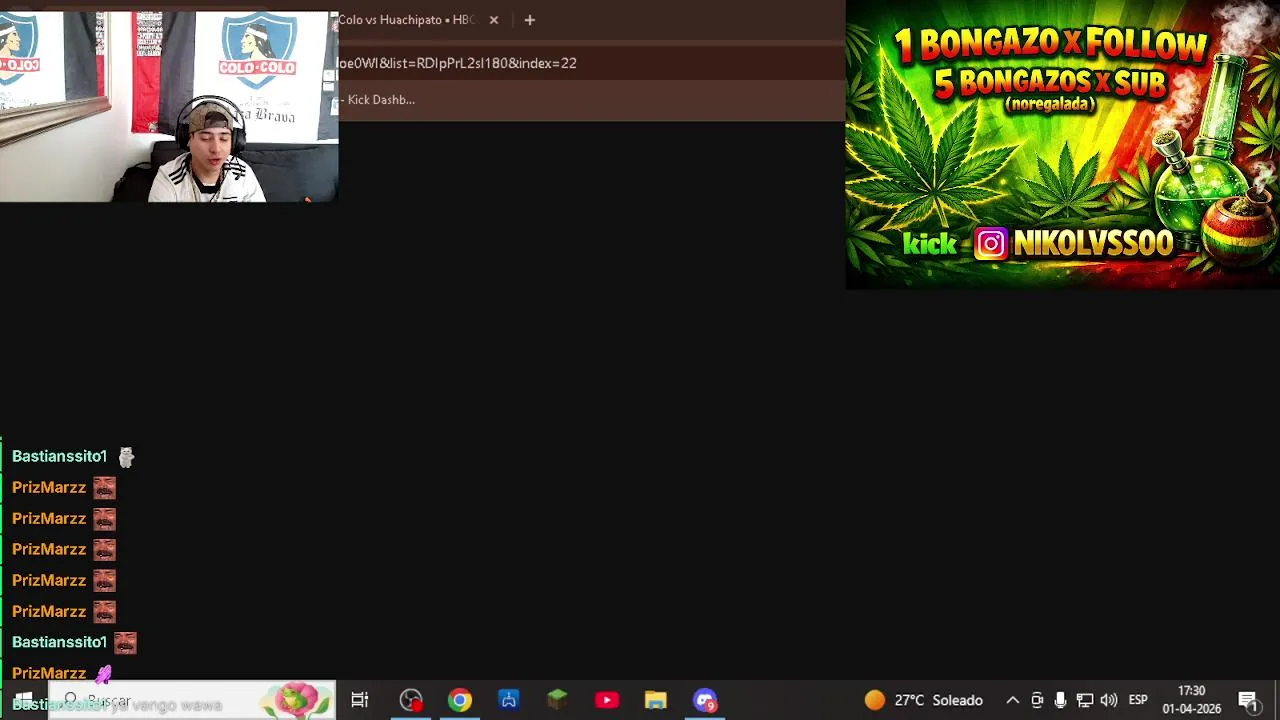
Task: Click the browser address bar URL
Action: pyautogui.click(x=457, y=63)
